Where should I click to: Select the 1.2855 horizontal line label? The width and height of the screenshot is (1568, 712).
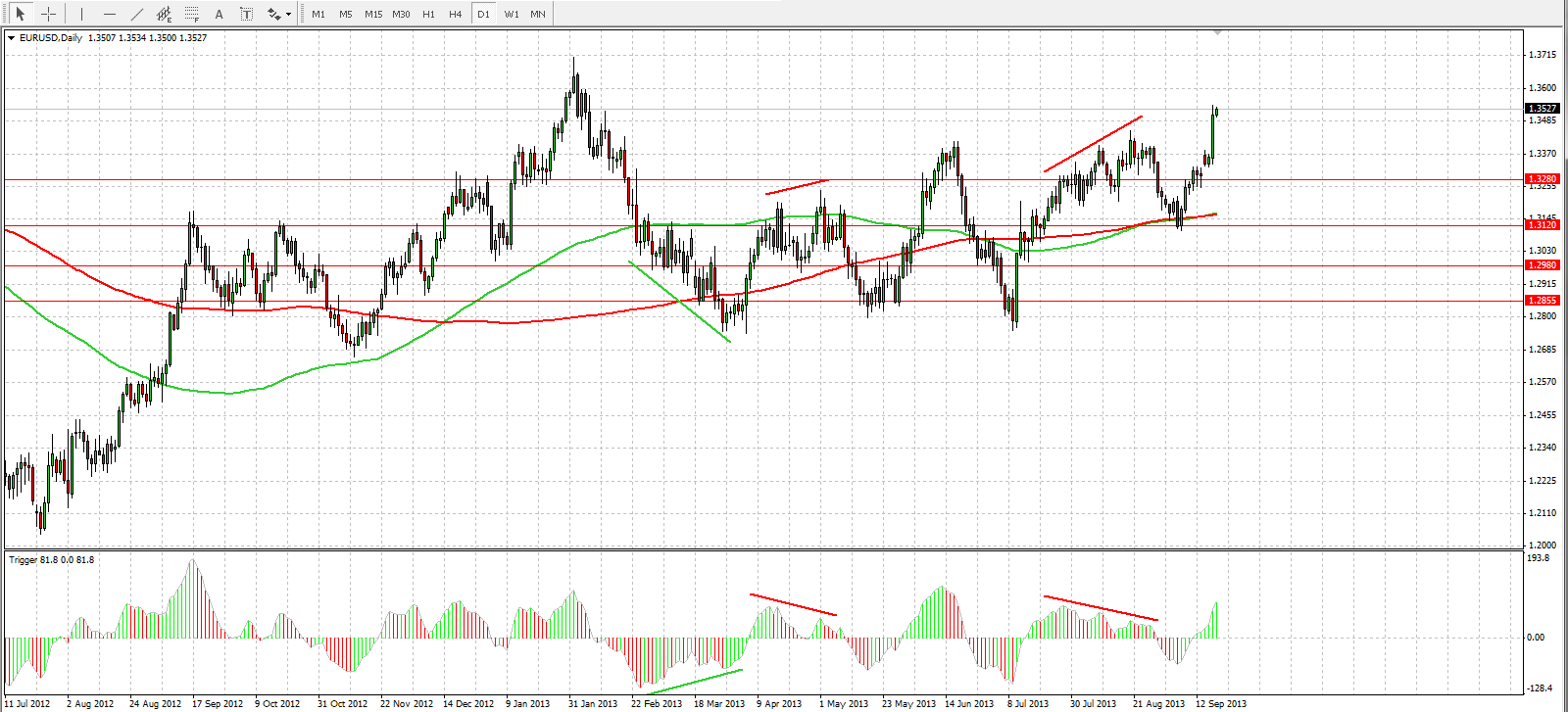[x=1542, y=301]
